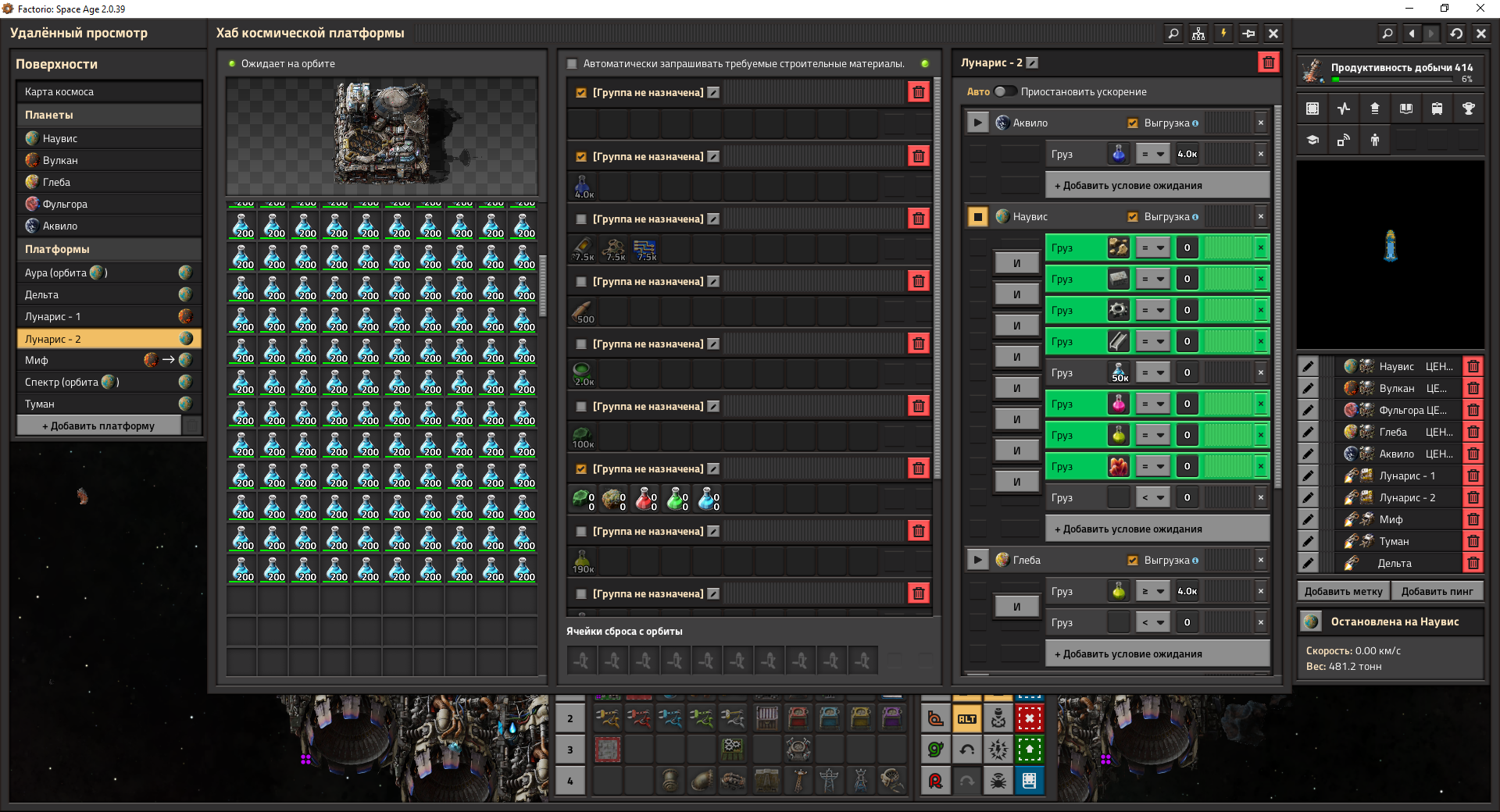This screenshot has height=812, width=1500.
Task: Open the trains overview icon
Action: tap(1437, 109)
